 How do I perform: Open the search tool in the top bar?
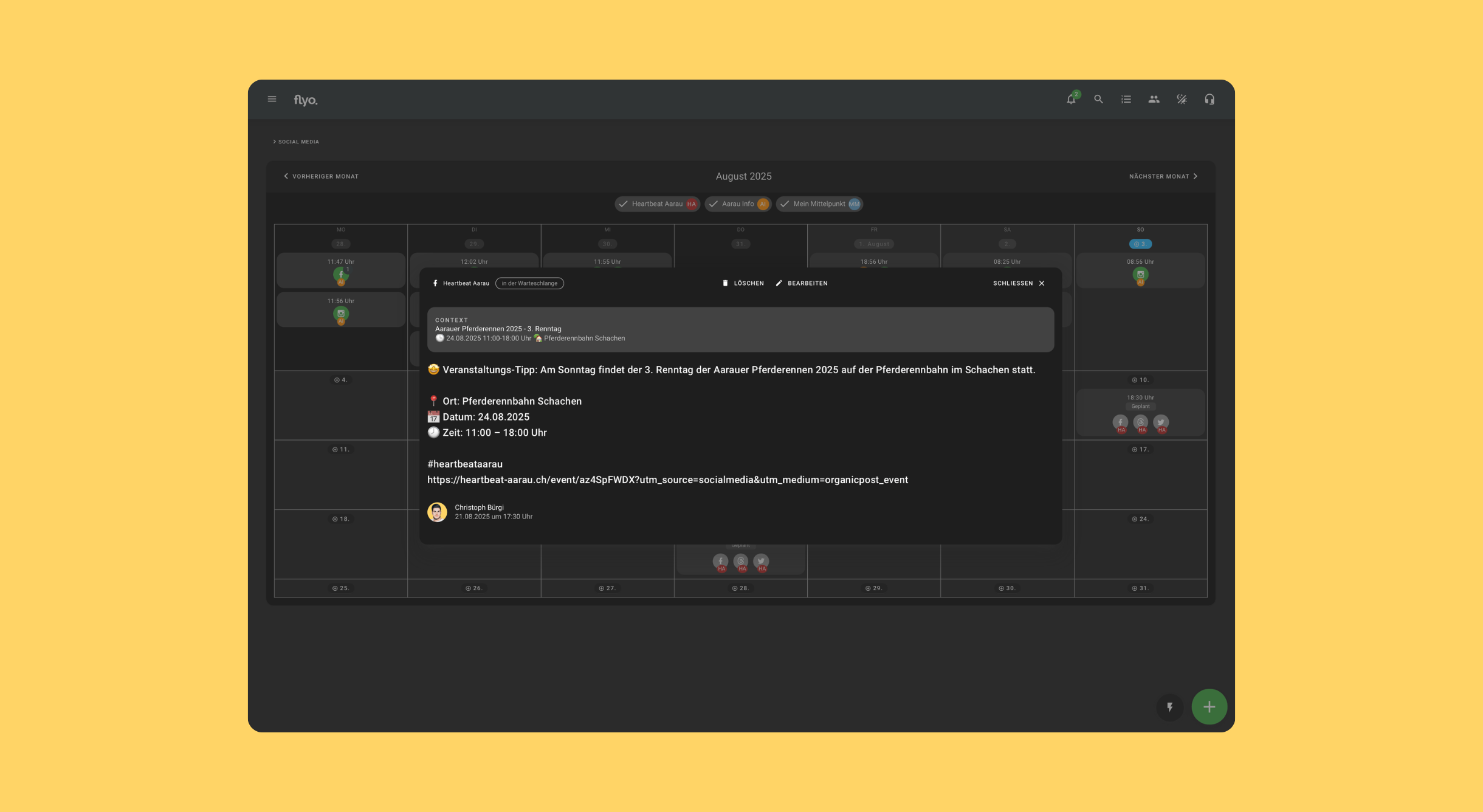(x=1098, y=98)
